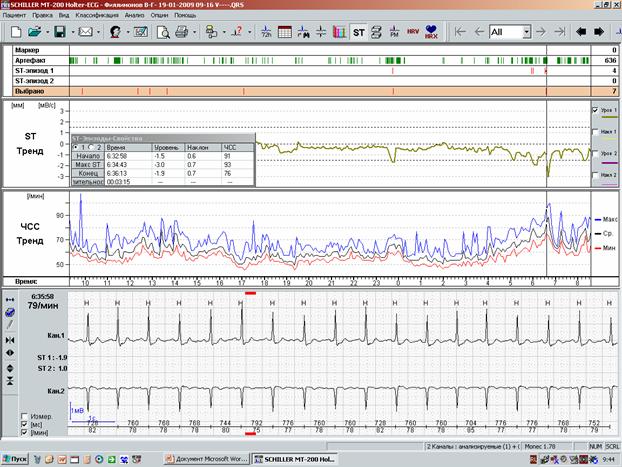
Task: Jump to first event arrow
Action: click(x=460, y=32)
